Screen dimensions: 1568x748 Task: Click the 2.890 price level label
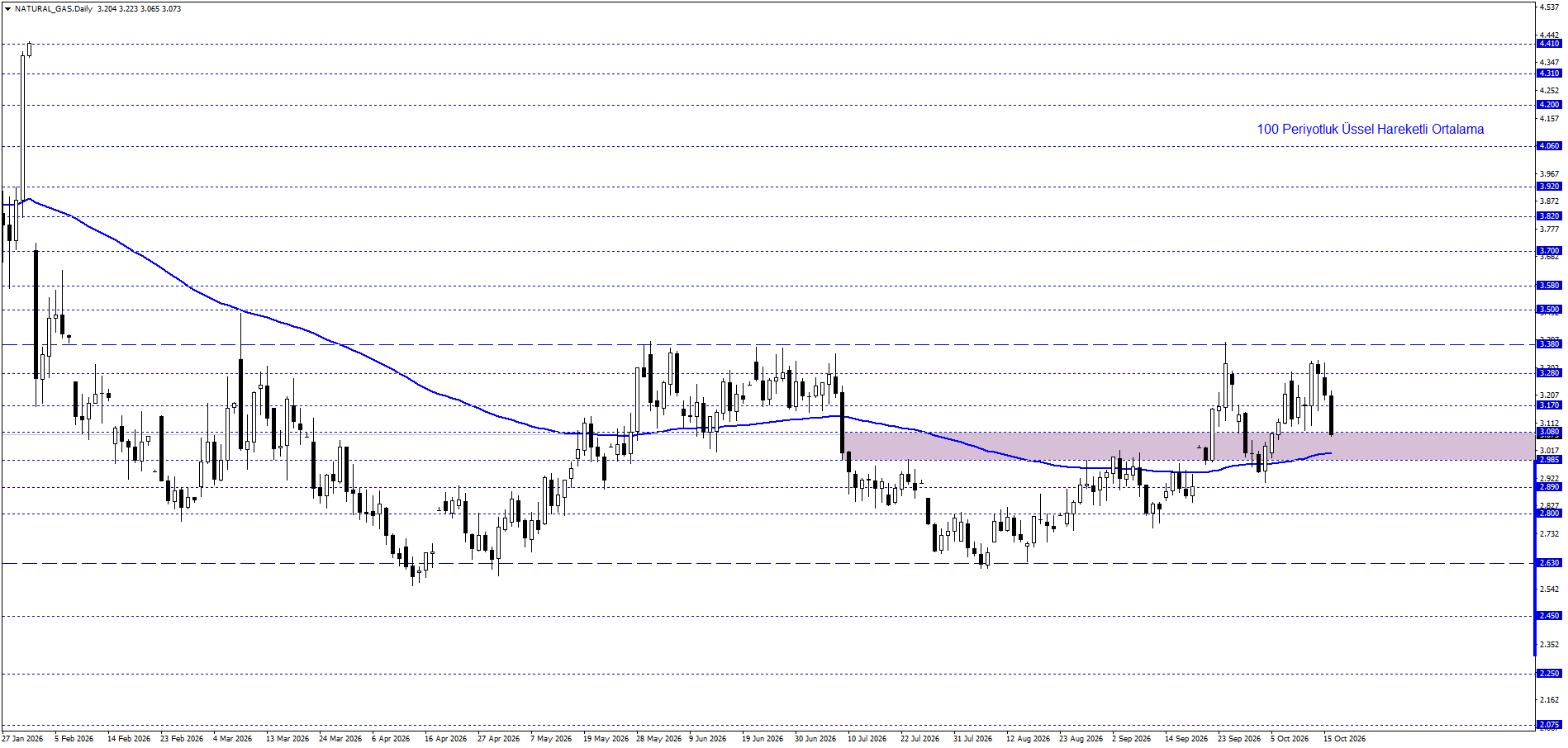pos(1549,487)
